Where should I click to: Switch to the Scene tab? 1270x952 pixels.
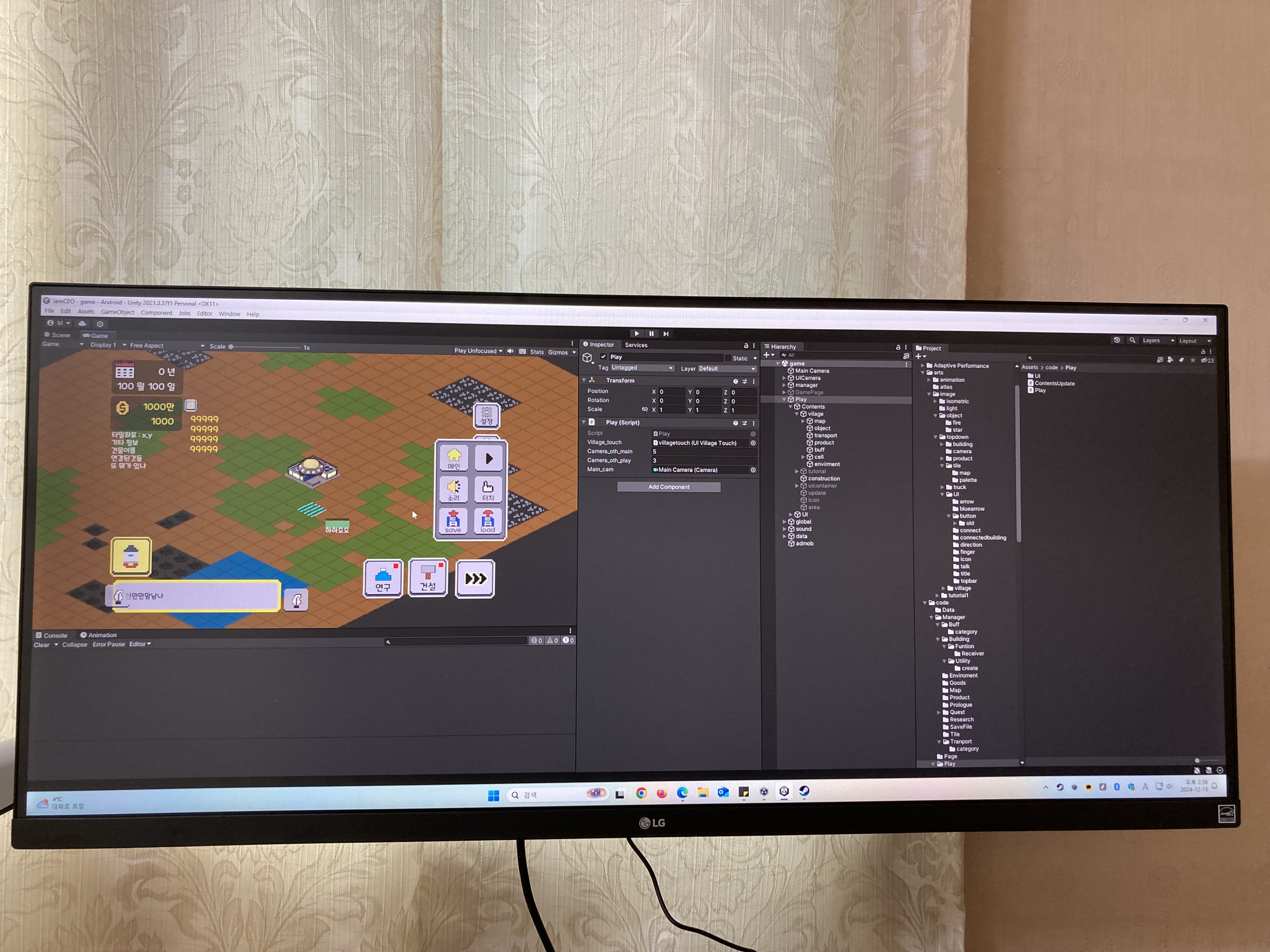pyautogui.click(x=57, y=335)
